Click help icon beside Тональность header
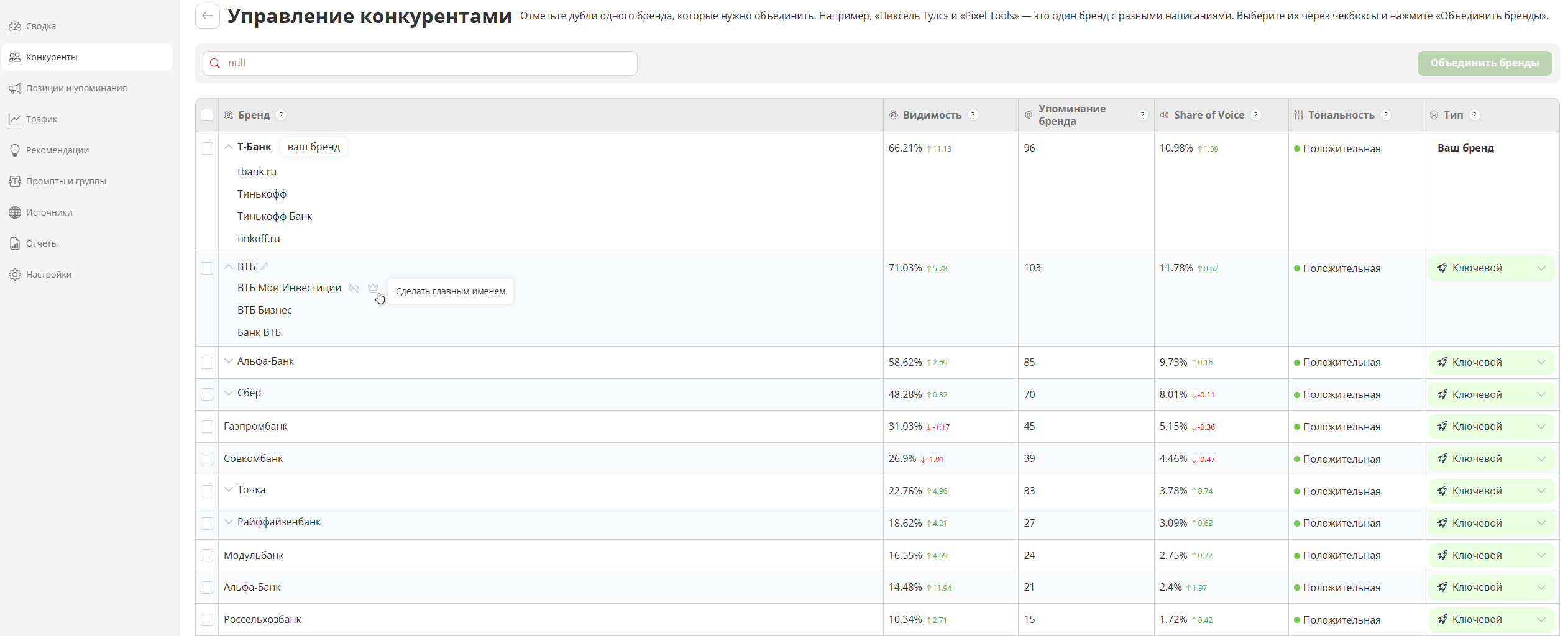The height and width of the screenshot is (636, 1568). 1385,115
